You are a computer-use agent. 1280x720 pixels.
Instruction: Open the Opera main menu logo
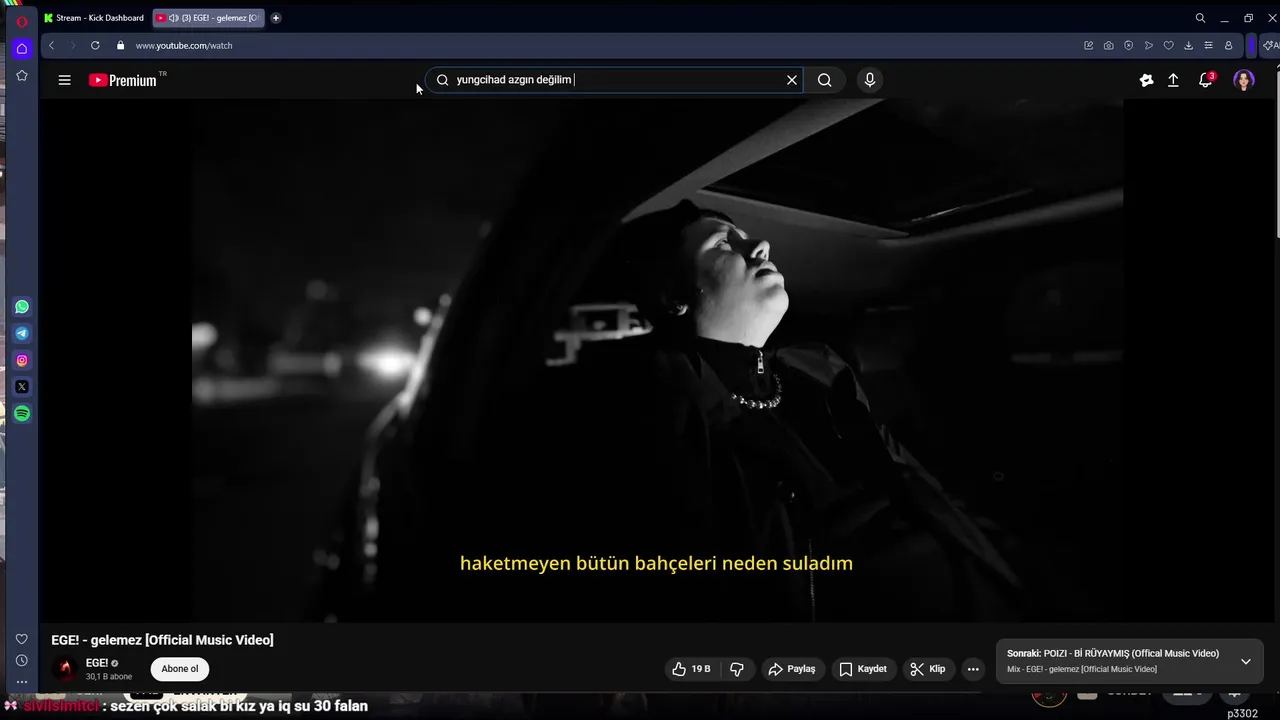pos(22,21)
